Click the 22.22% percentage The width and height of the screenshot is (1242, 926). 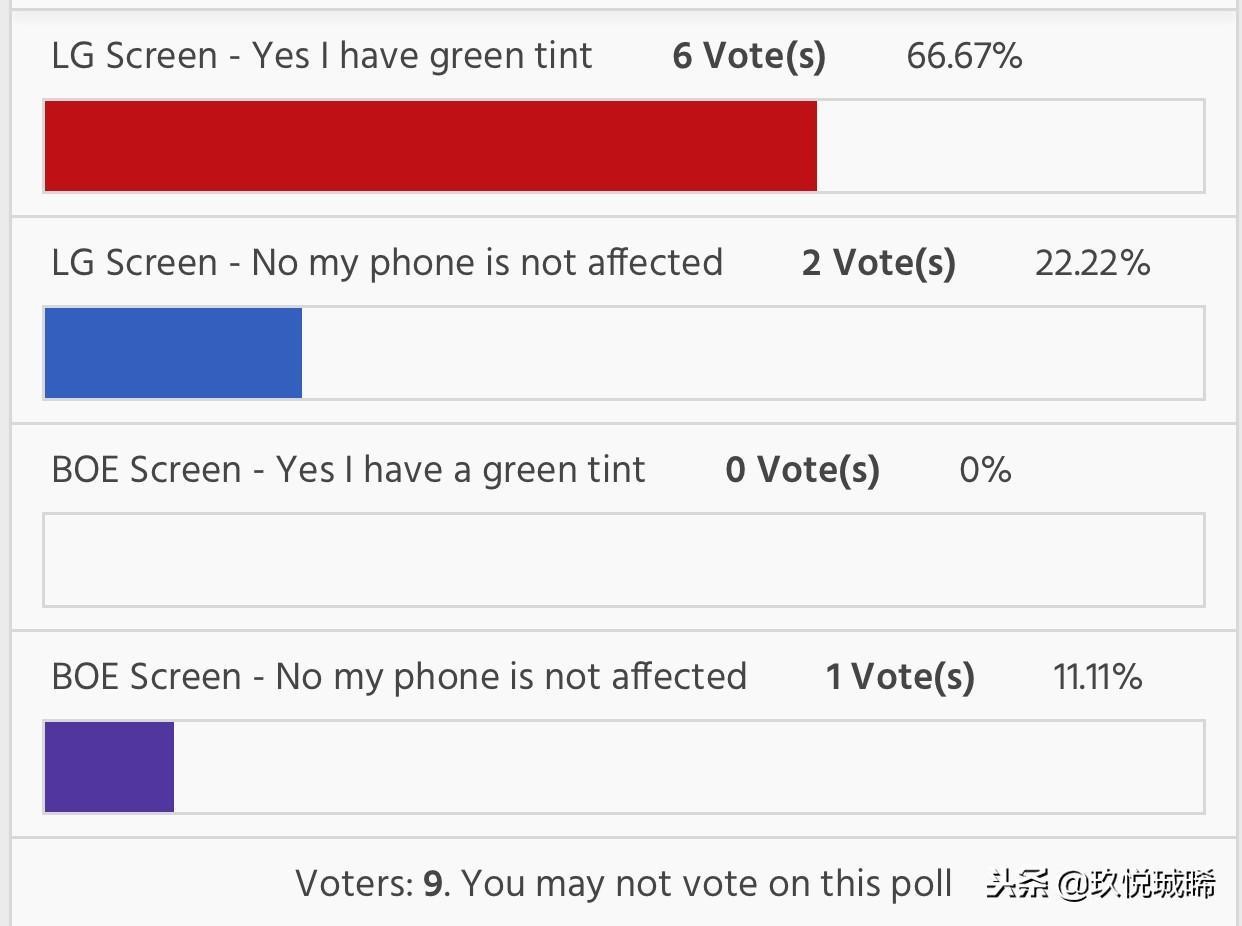[x=1092, y=263]
